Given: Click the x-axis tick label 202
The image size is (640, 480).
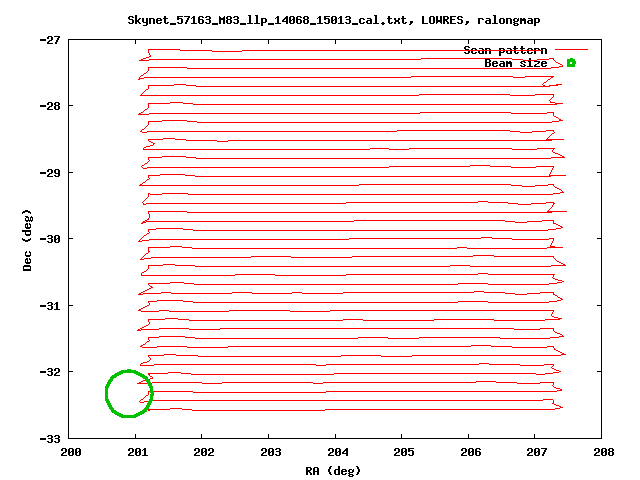Looking at the screenshot, I should point(204,452).
